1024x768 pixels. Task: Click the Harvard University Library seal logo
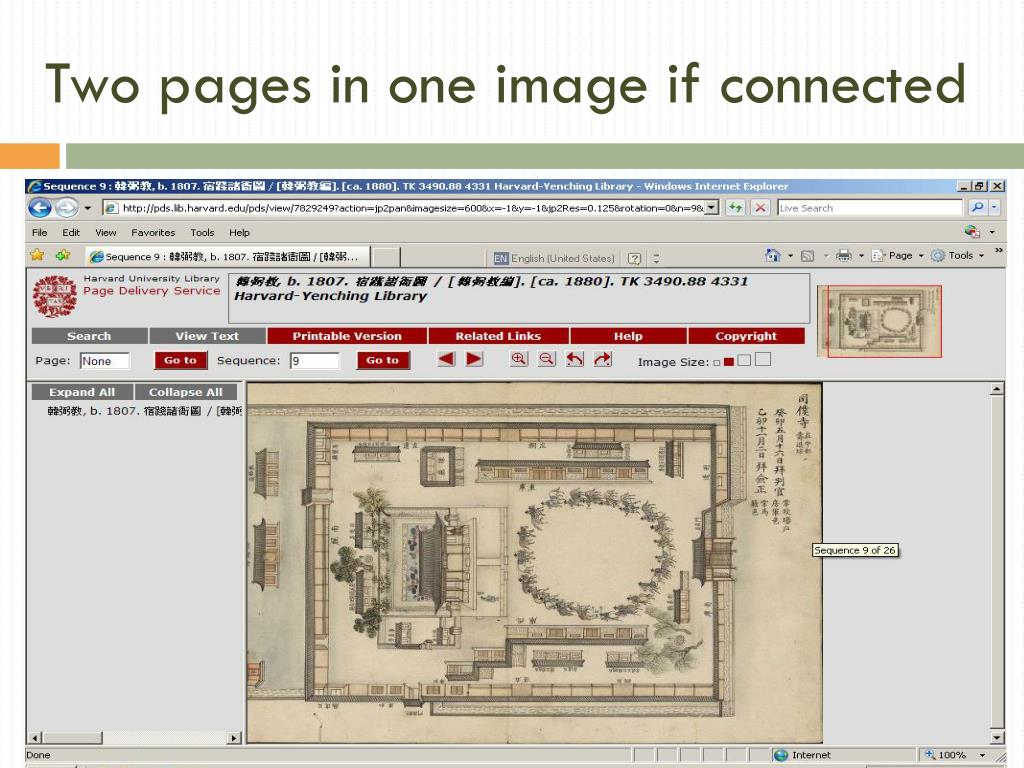tap(55, 296)
